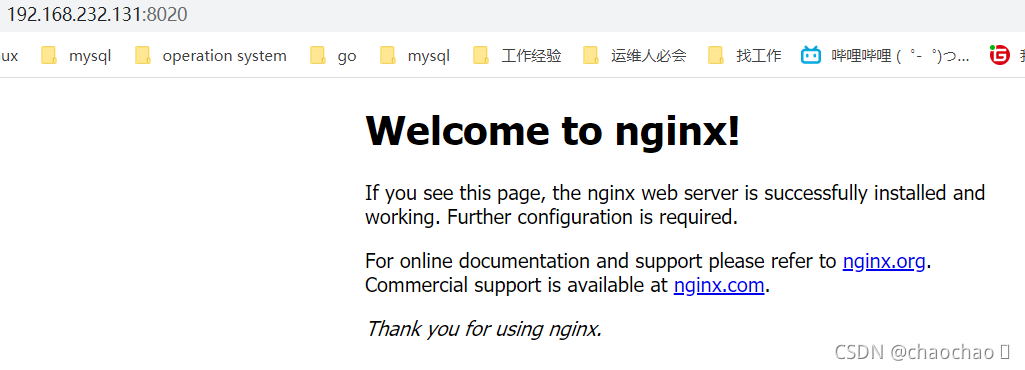Follow the nginx.com commercial support link
This screenshot has width=1025, height=370.
tap(718, 286)
